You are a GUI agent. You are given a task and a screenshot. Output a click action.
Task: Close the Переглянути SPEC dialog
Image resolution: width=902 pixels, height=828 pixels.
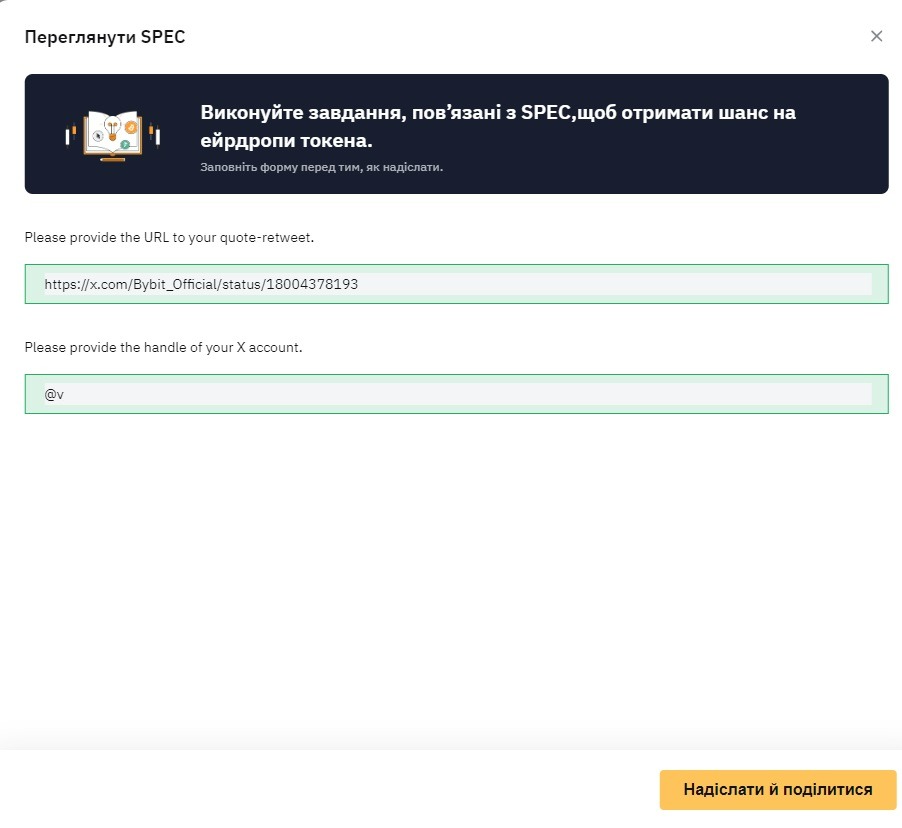tap(876, 36)
